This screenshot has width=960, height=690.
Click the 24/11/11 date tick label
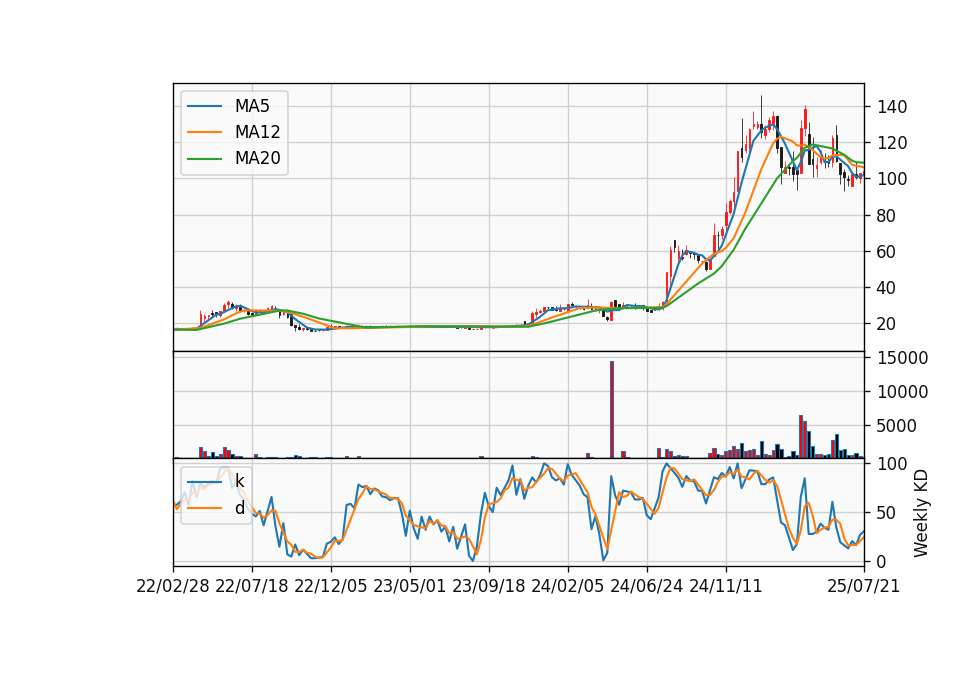pyautogui.click(x=726, y=586)
